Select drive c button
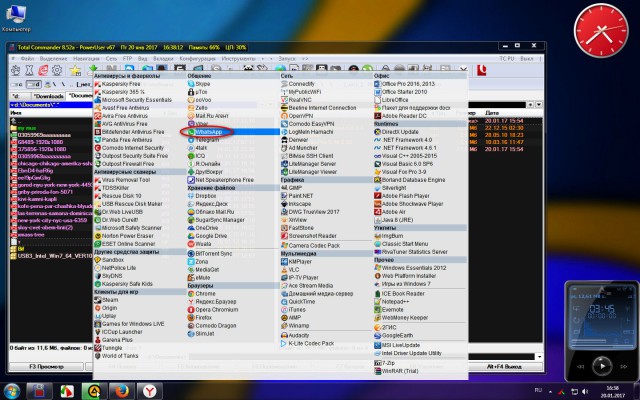 (x=18, y=84)
